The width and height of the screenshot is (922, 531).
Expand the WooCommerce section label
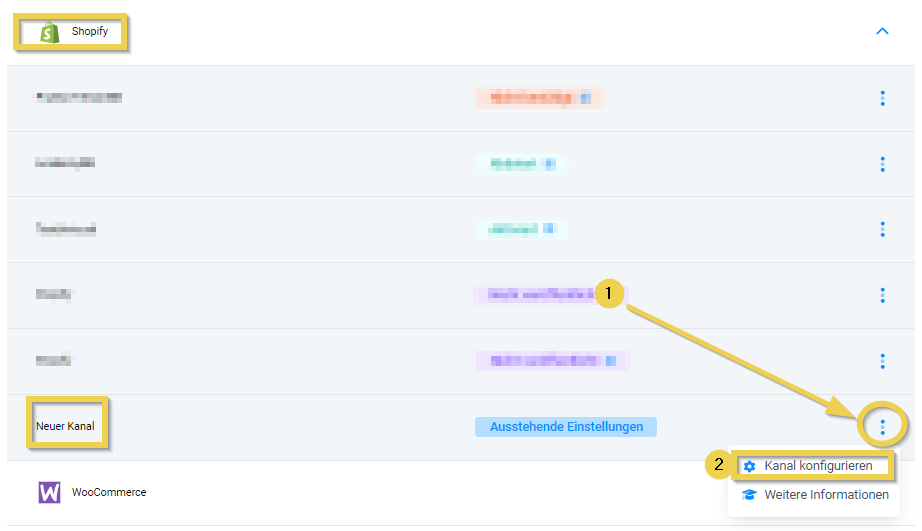108,492
